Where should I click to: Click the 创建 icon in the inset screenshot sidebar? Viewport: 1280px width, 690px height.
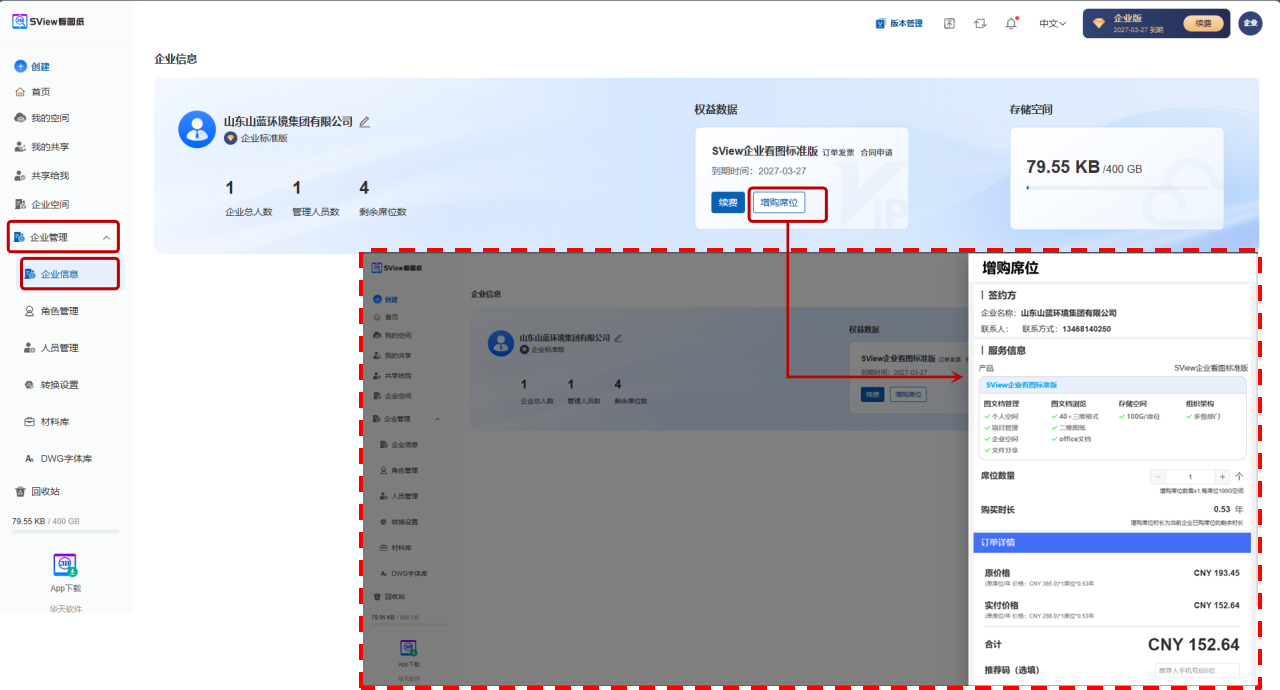coord(376,299)
